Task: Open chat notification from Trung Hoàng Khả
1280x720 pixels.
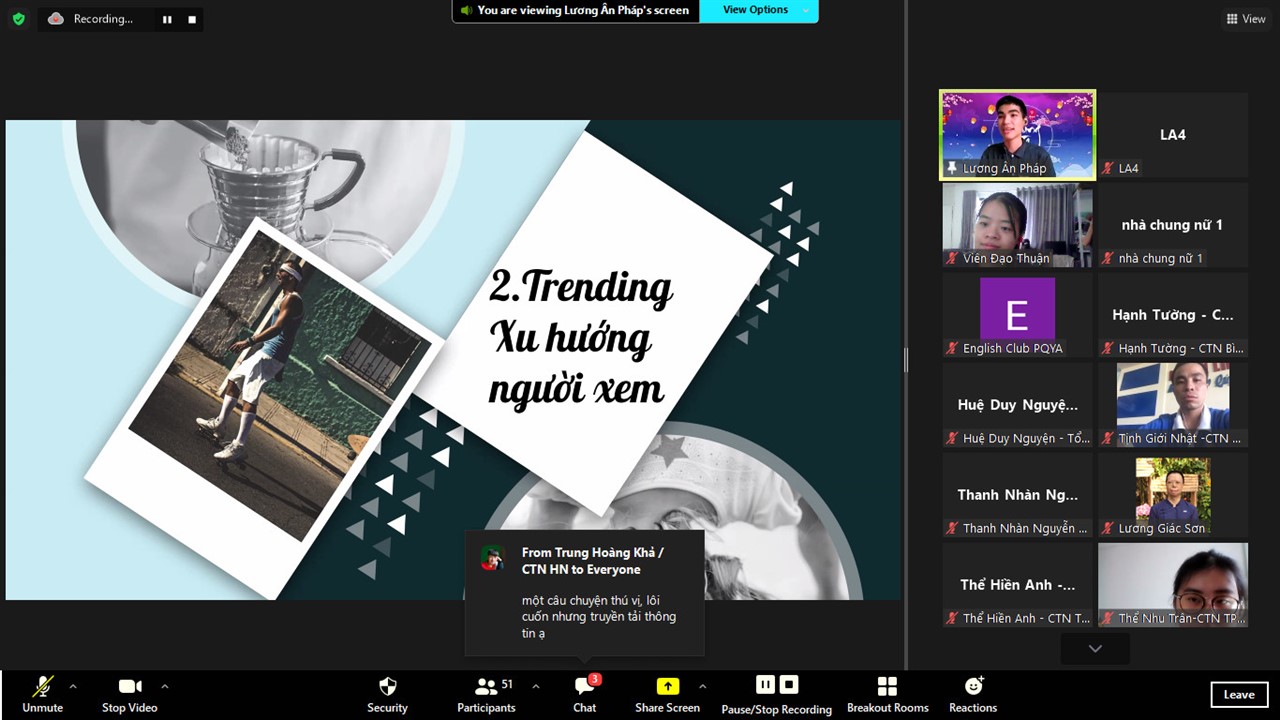Action: coord(585,593)
